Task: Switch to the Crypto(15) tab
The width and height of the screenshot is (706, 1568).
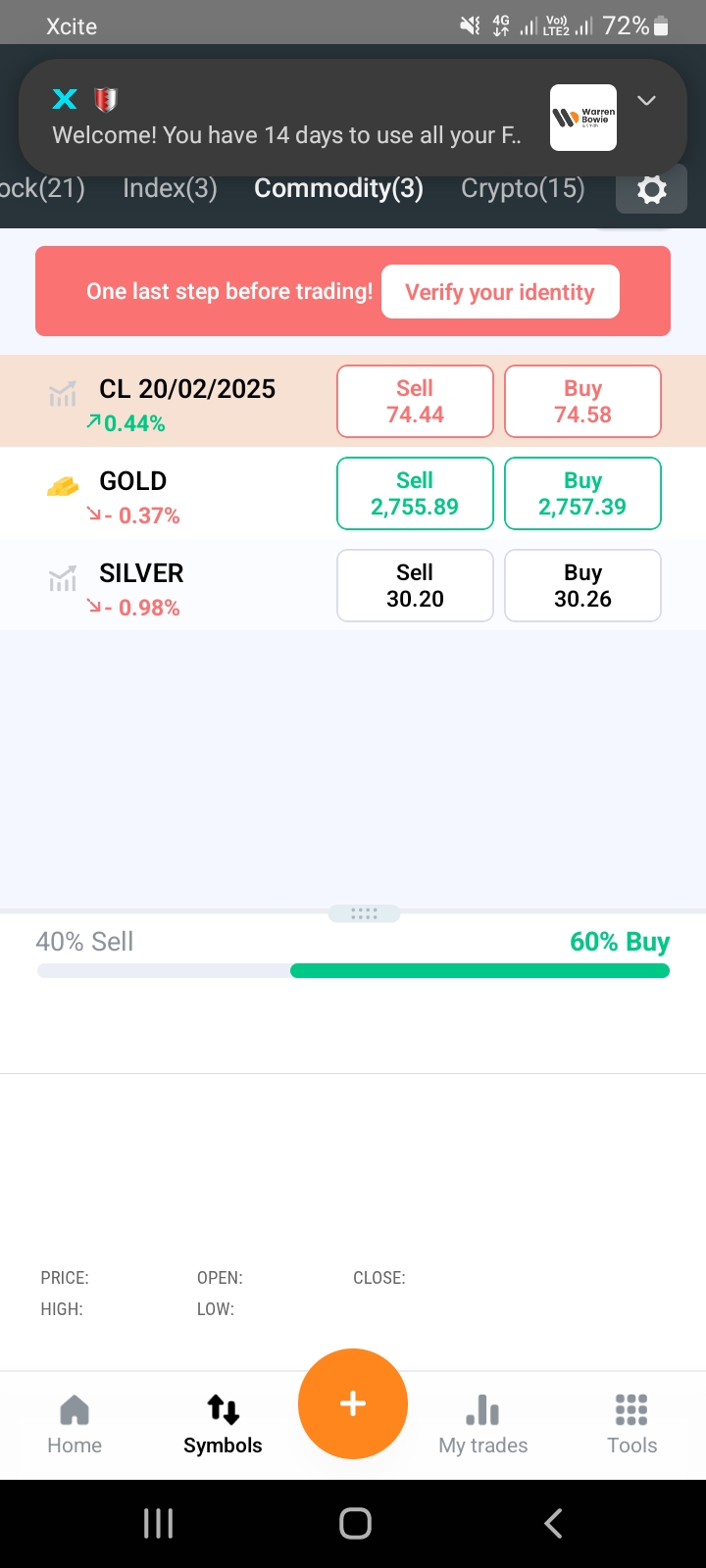Action: tap(523, 188)
